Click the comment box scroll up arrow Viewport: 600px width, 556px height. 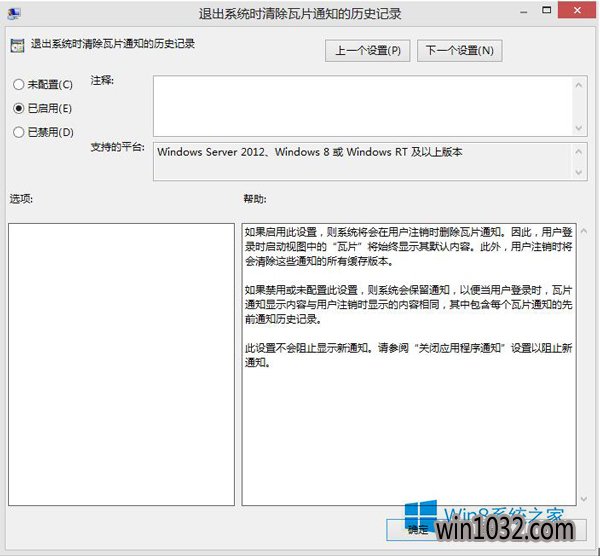point(580,85)
